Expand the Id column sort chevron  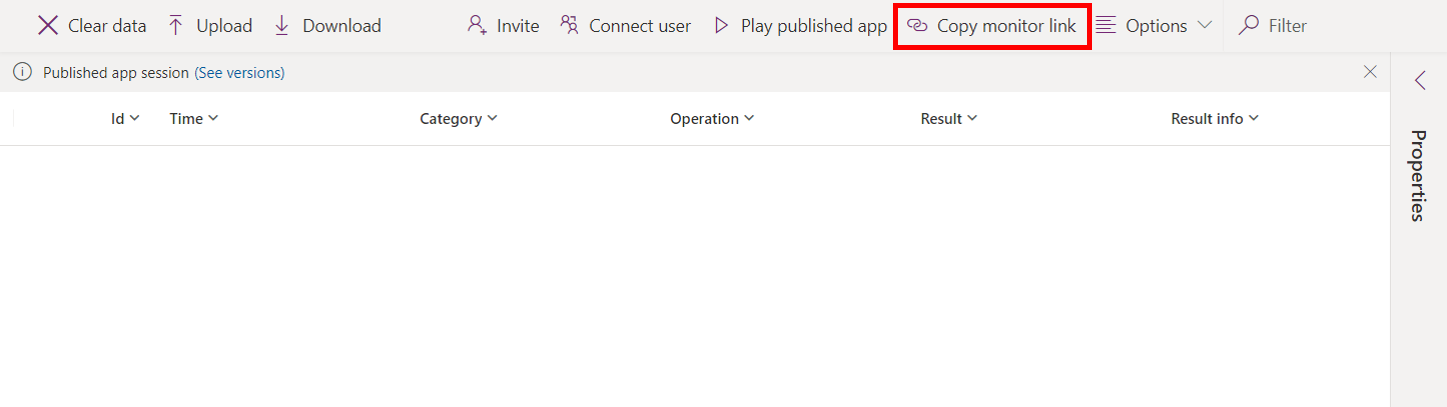tap(135, 118)
